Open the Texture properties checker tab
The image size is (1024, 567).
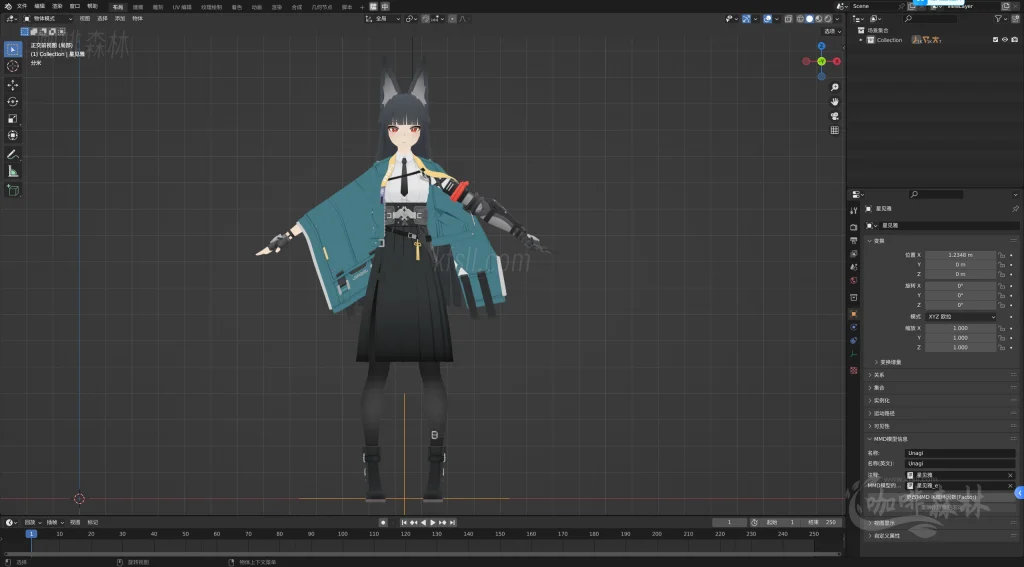854,370
